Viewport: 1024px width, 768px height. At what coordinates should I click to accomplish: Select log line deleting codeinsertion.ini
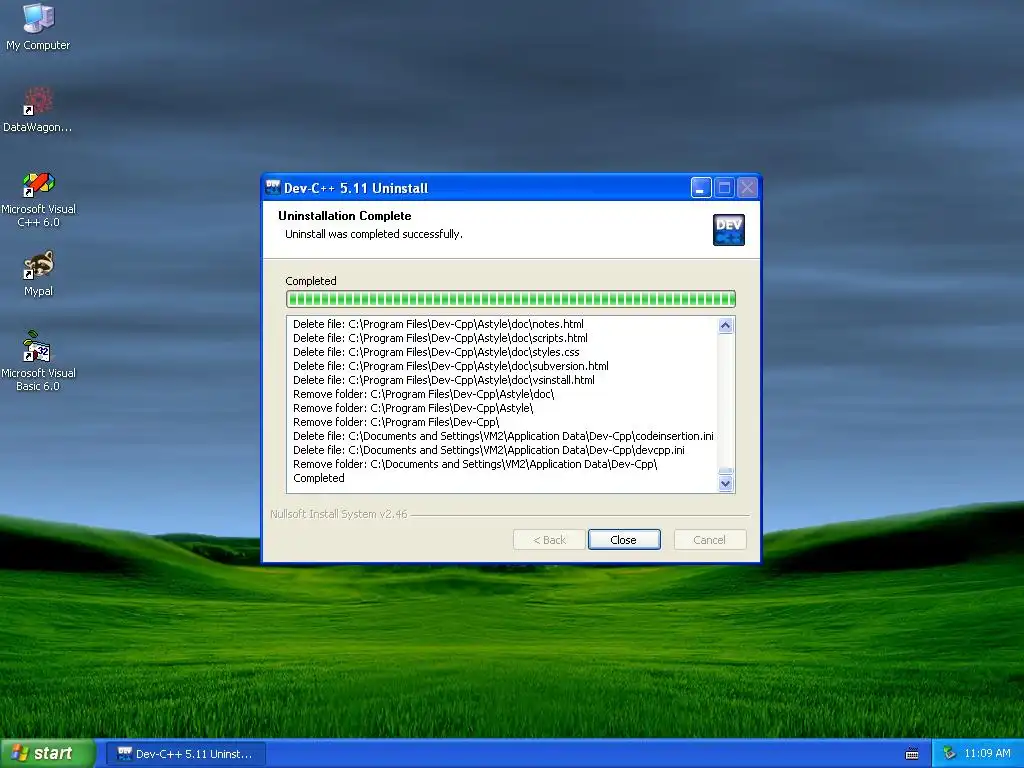click(503, 436)
